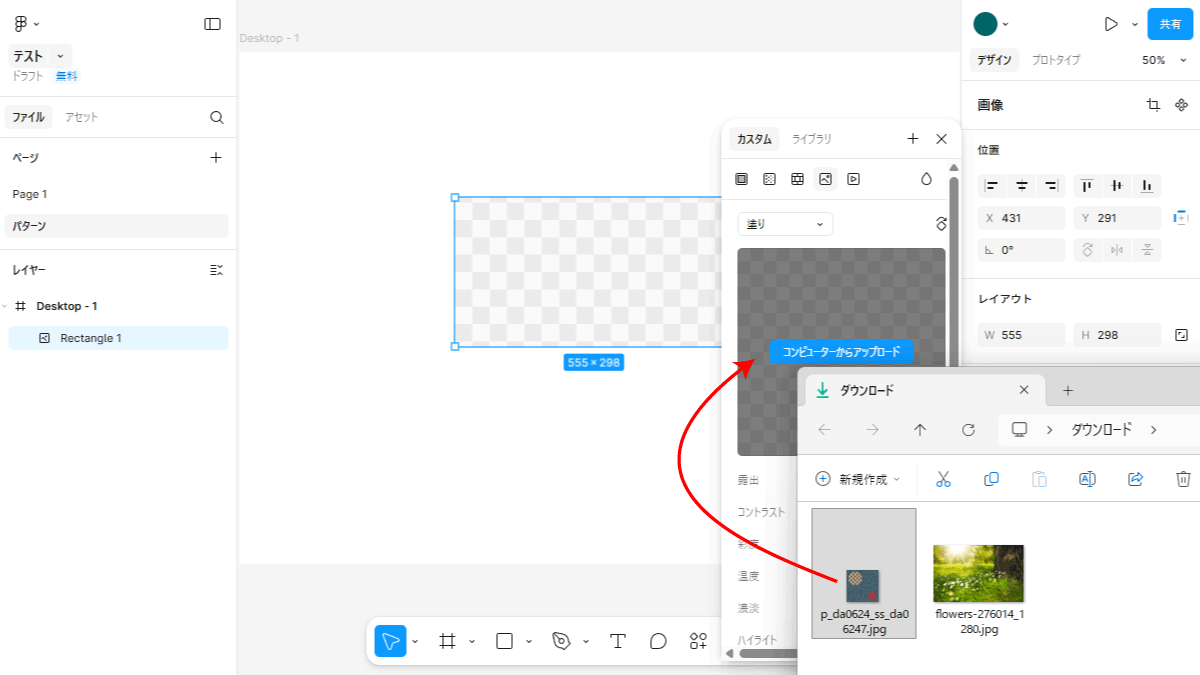
Task: Select the flowers-276014_1280.jpg thumbnail
Action: click(978, 574)
